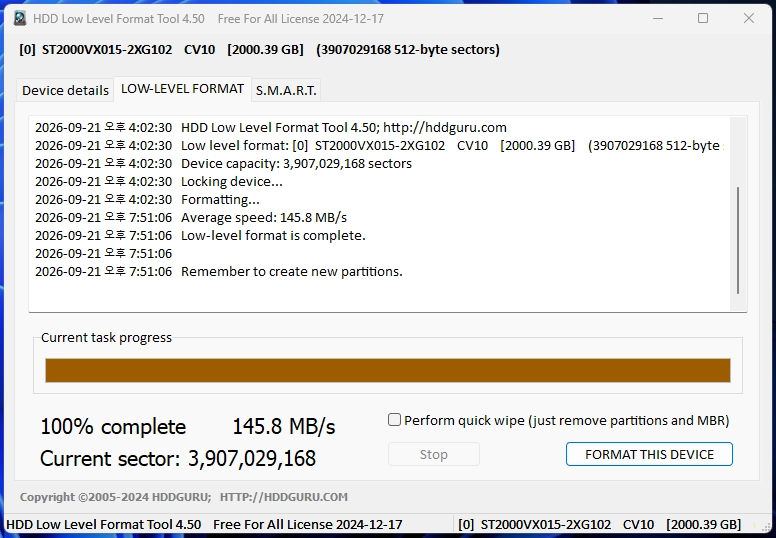Open the S.M.A.R.T. tab
The image size is (776, 538).
point(286,90)
